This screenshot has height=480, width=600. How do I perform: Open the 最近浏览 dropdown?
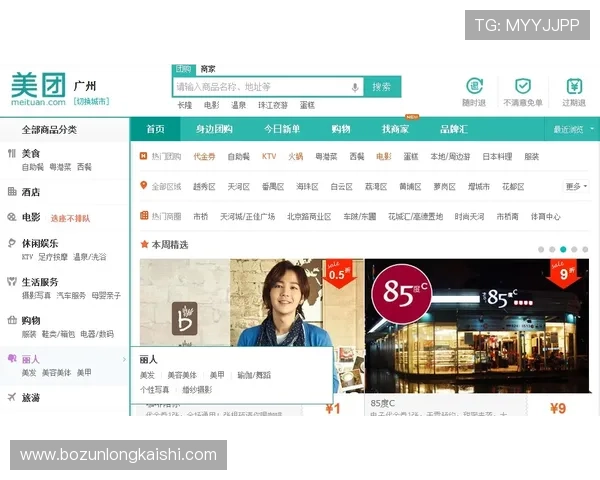pyautogui.click(x=572, y=129)
